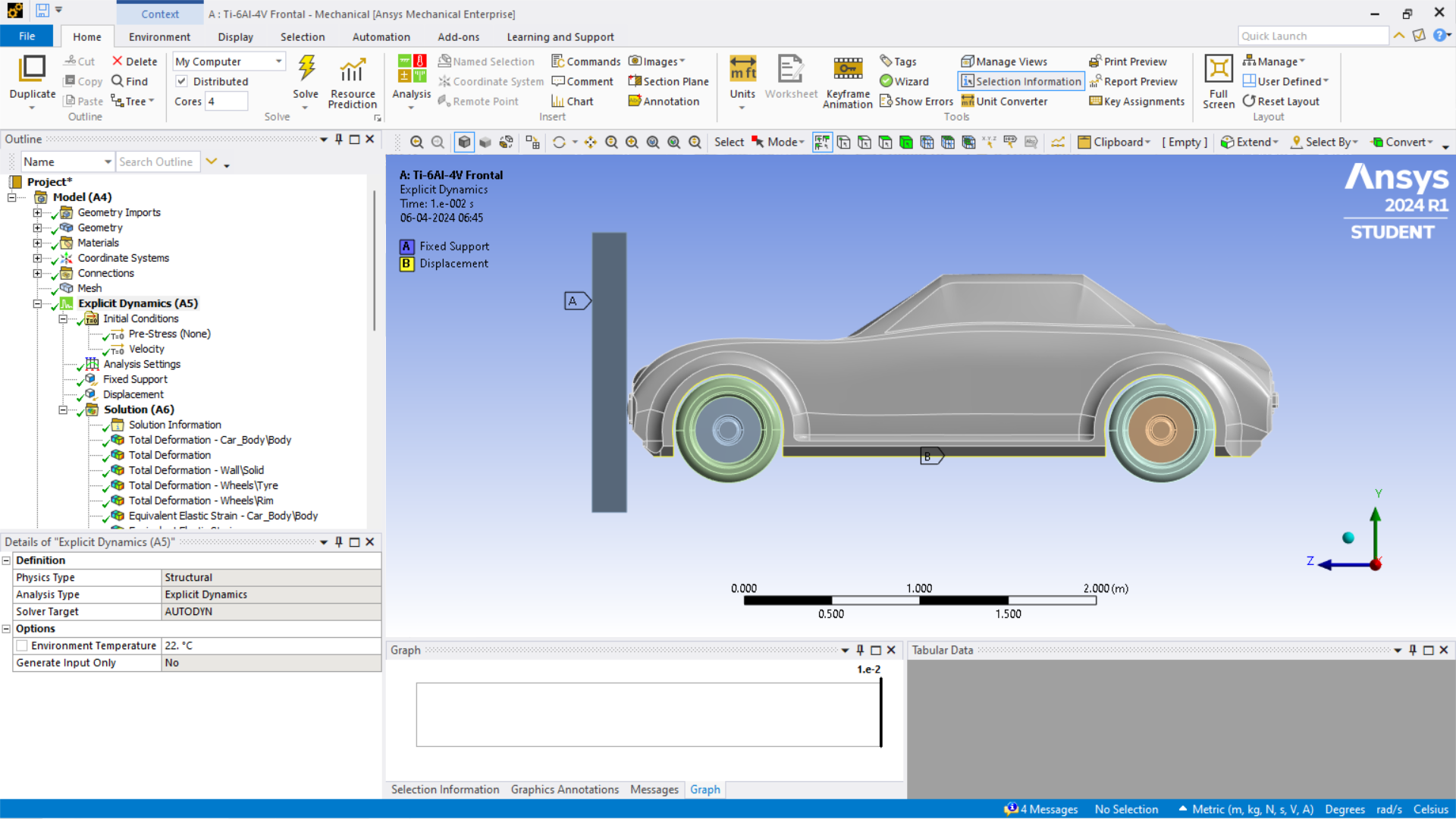Click the Units ruler icon

pos(742,68)
